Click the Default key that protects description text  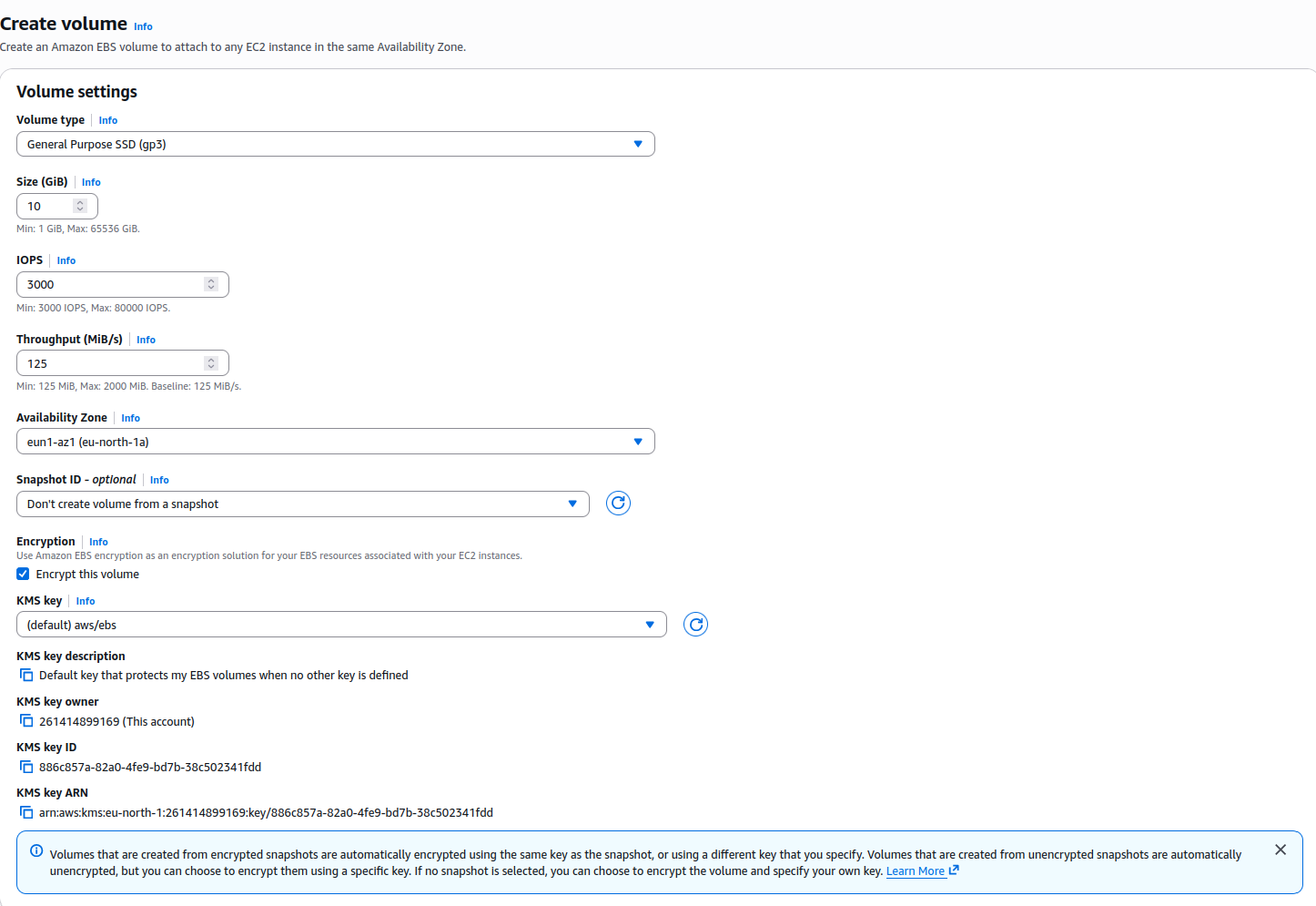click(223, 676)
